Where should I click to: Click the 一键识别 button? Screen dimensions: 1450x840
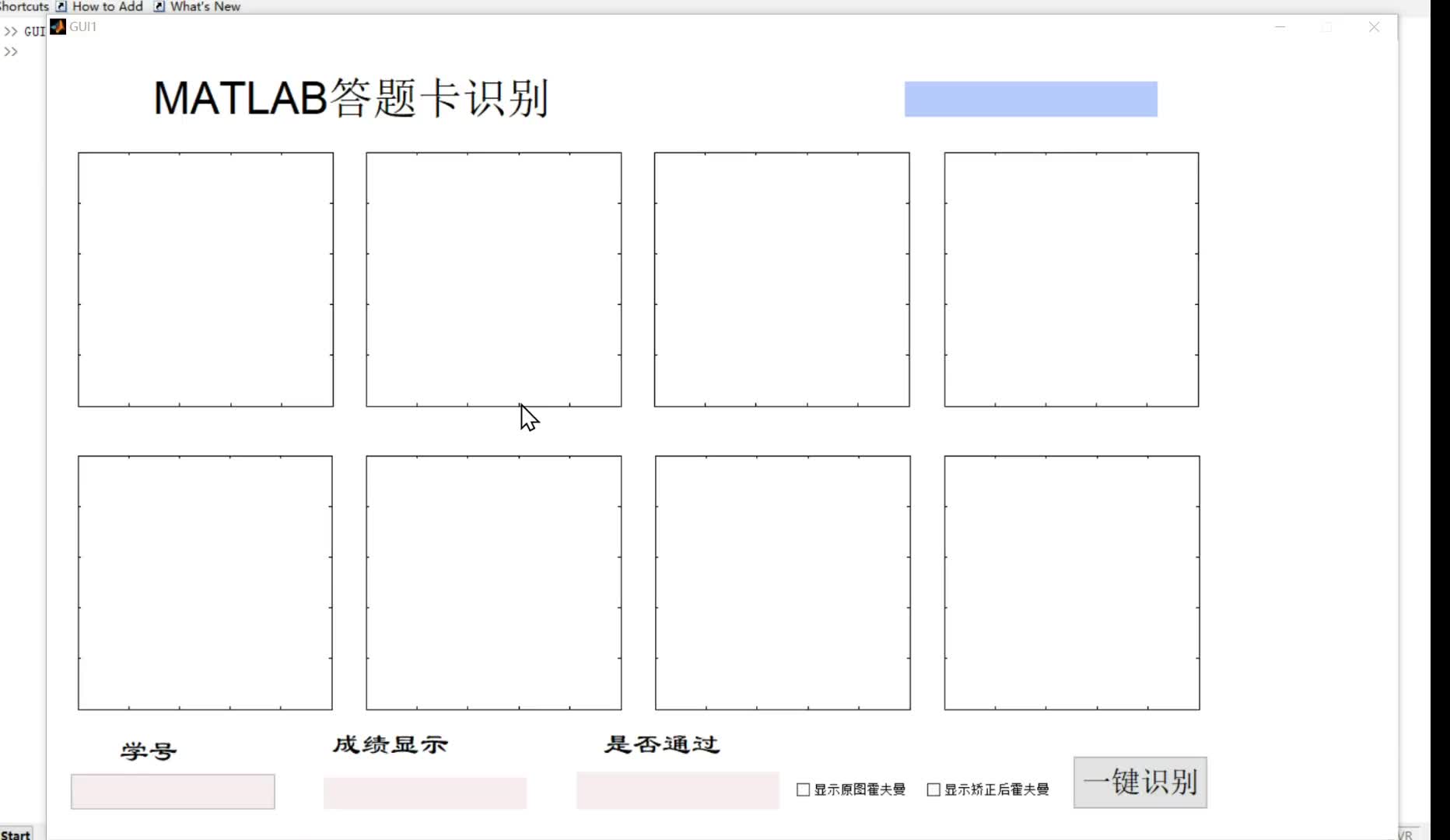pyautogui.click(x=1140, y=782)
